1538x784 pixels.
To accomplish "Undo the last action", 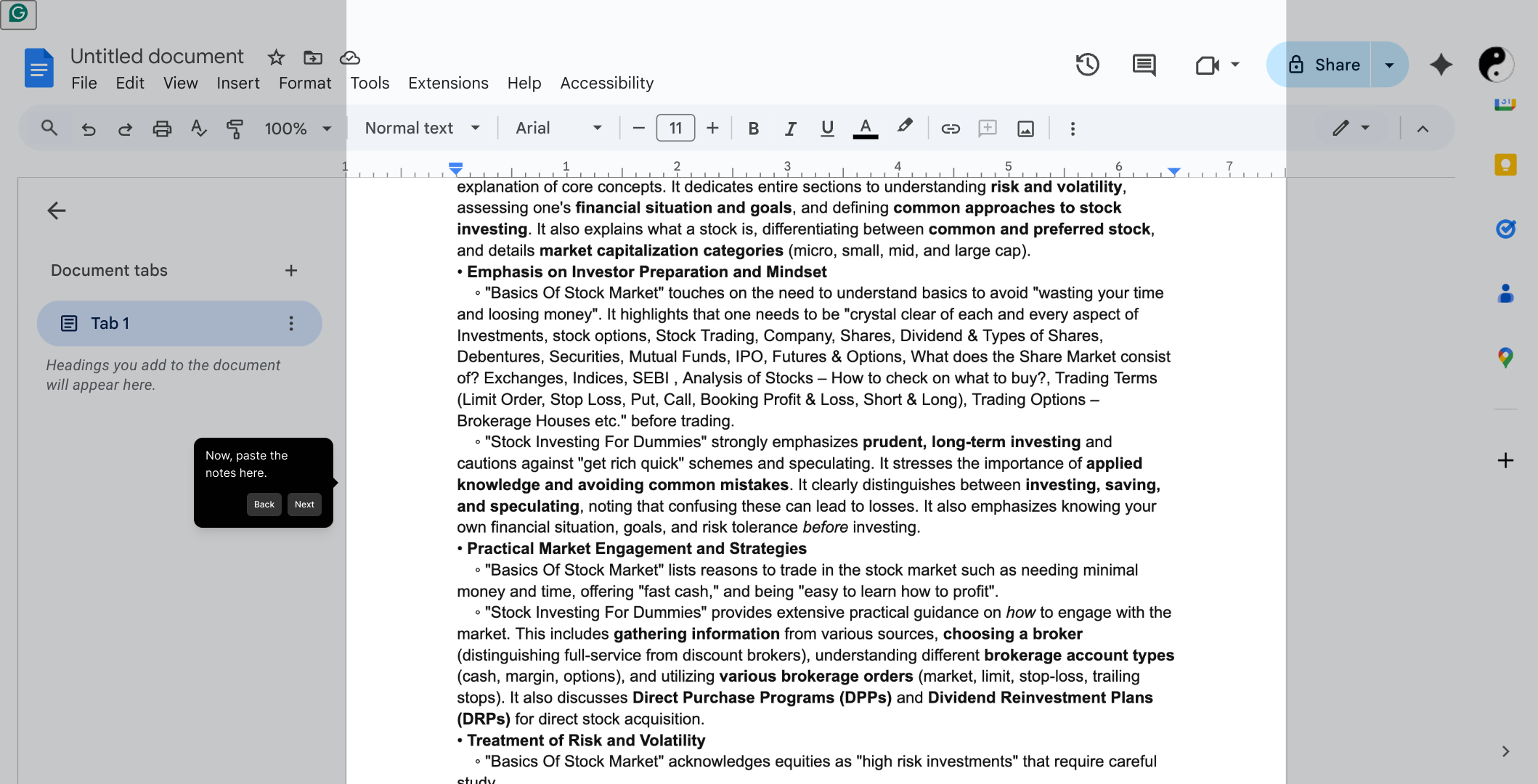I will tap(89, 128).
